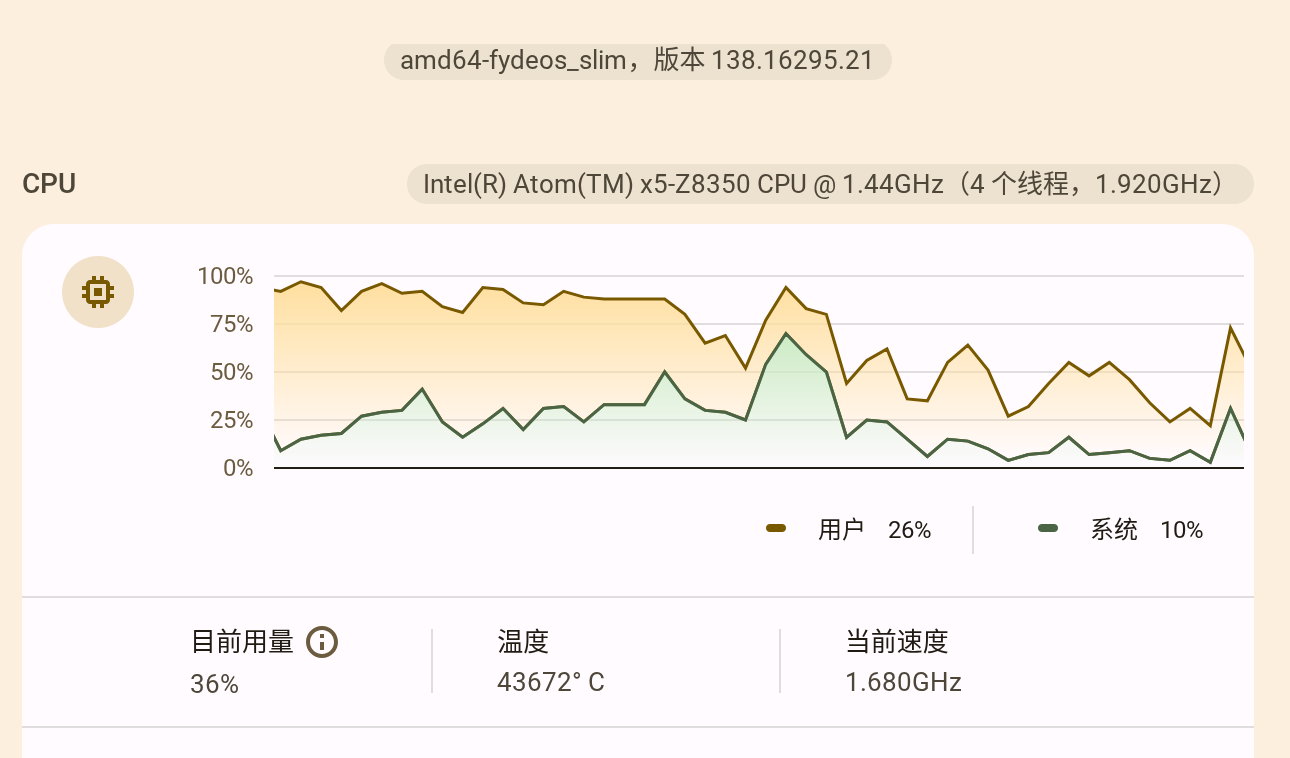Click the 100% y-axis label
Viewport: 1290px width, 758px height.
click(x=226, y=276)
